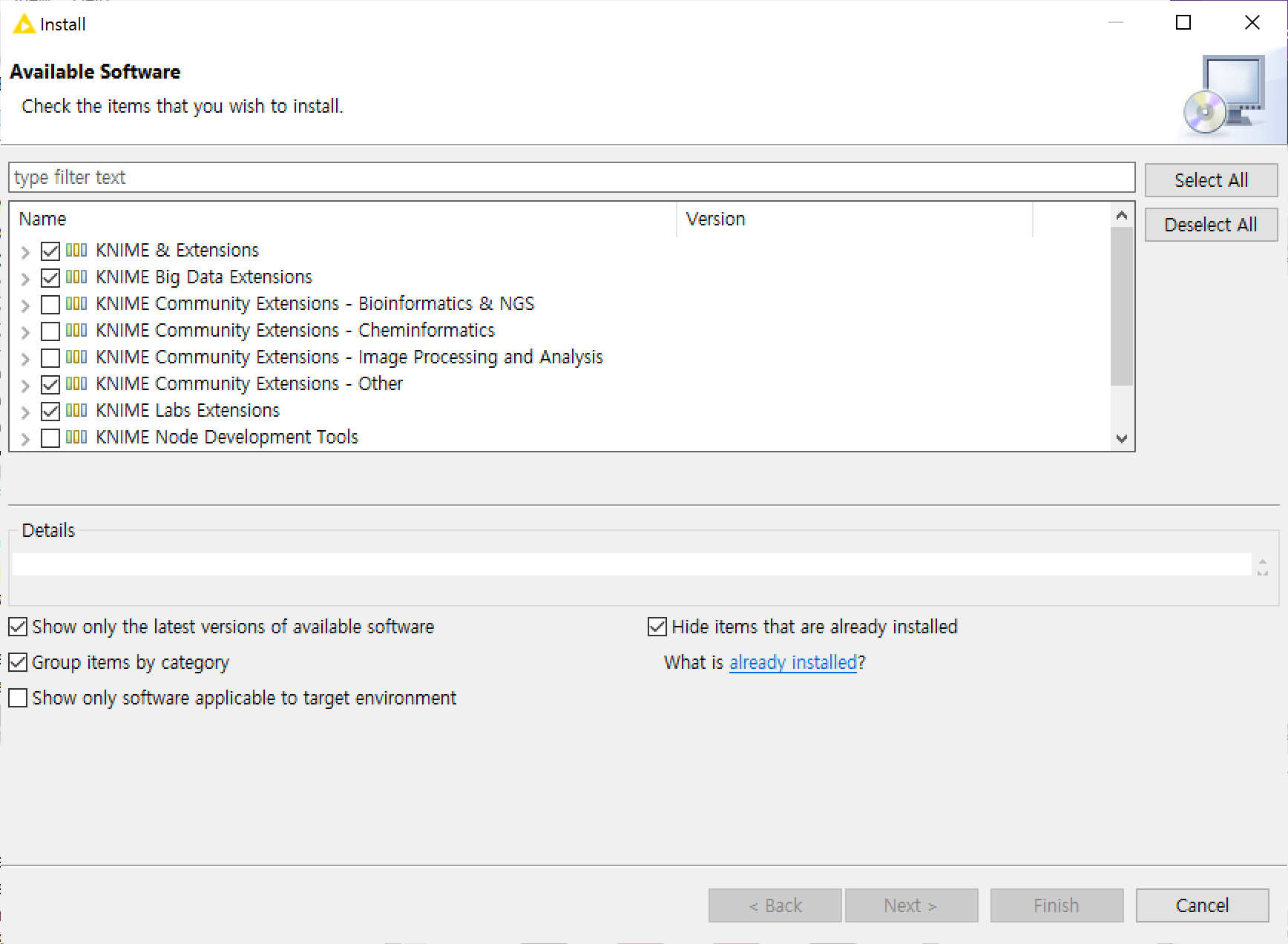Screen dimensions: 1288x944
Task: Expand the Bioinformatics & NGS category
Action: [25, 306]
